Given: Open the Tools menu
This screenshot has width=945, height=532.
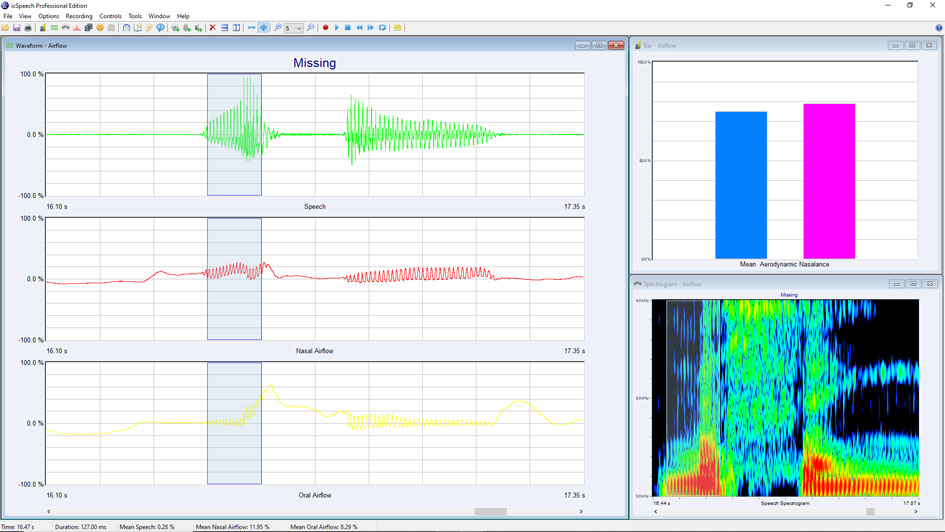Looking at the screenshot, I should [135, 16].
